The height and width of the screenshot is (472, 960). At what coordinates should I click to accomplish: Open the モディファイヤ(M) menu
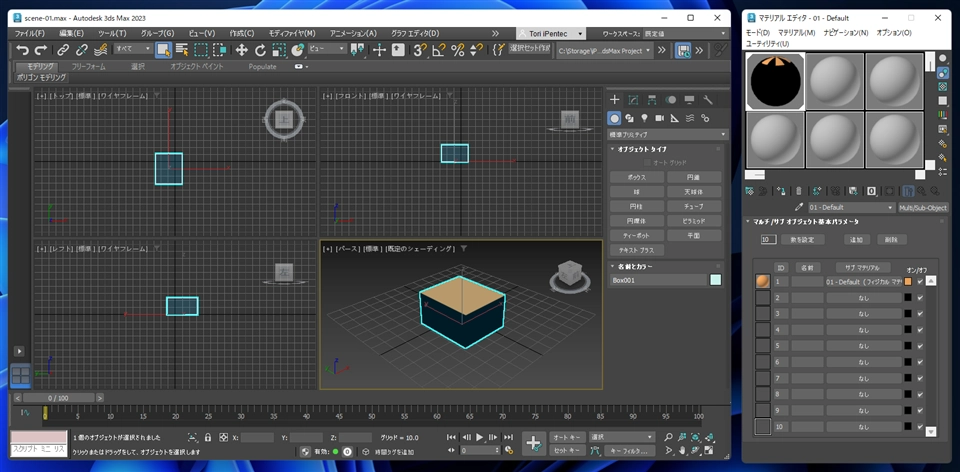[292, 33]
